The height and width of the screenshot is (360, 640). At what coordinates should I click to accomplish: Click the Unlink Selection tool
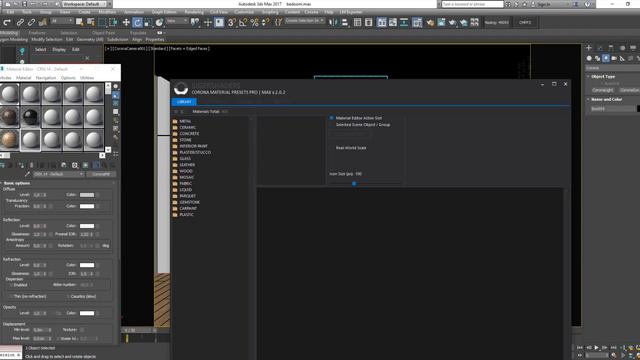[x=31, y=22]
